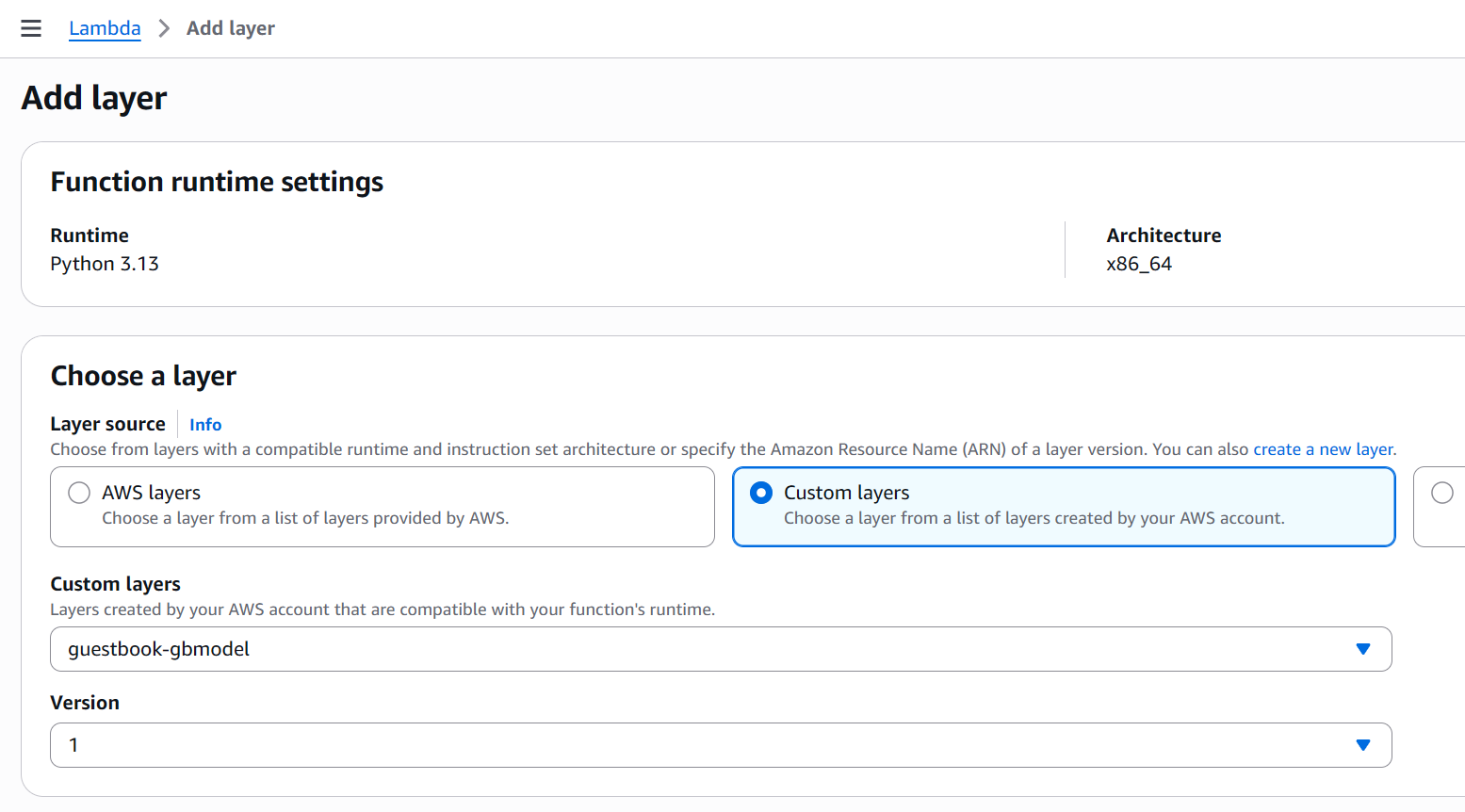The height and width of the screenshot is (812, 1465).
Task: Click the x86_64 architecture value
Action: (x=1139, y=264)
